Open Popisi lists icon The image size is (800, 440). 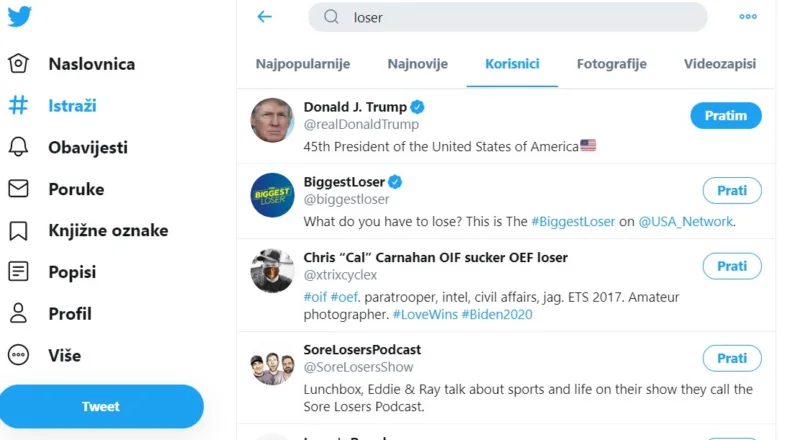tap(18, 272)
